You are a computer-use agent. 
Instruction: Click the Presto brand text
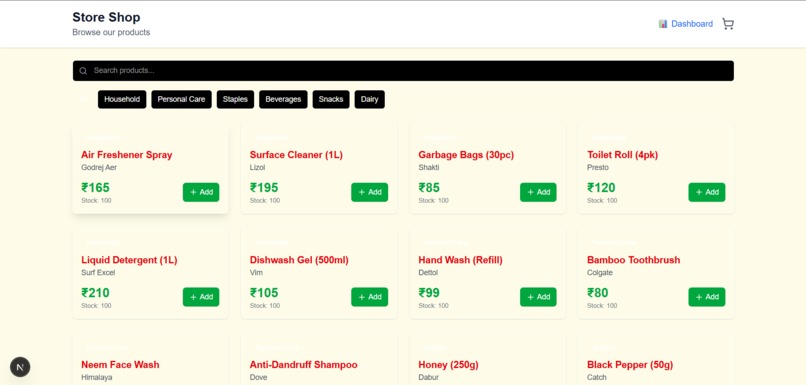click(x=598, y=168)
